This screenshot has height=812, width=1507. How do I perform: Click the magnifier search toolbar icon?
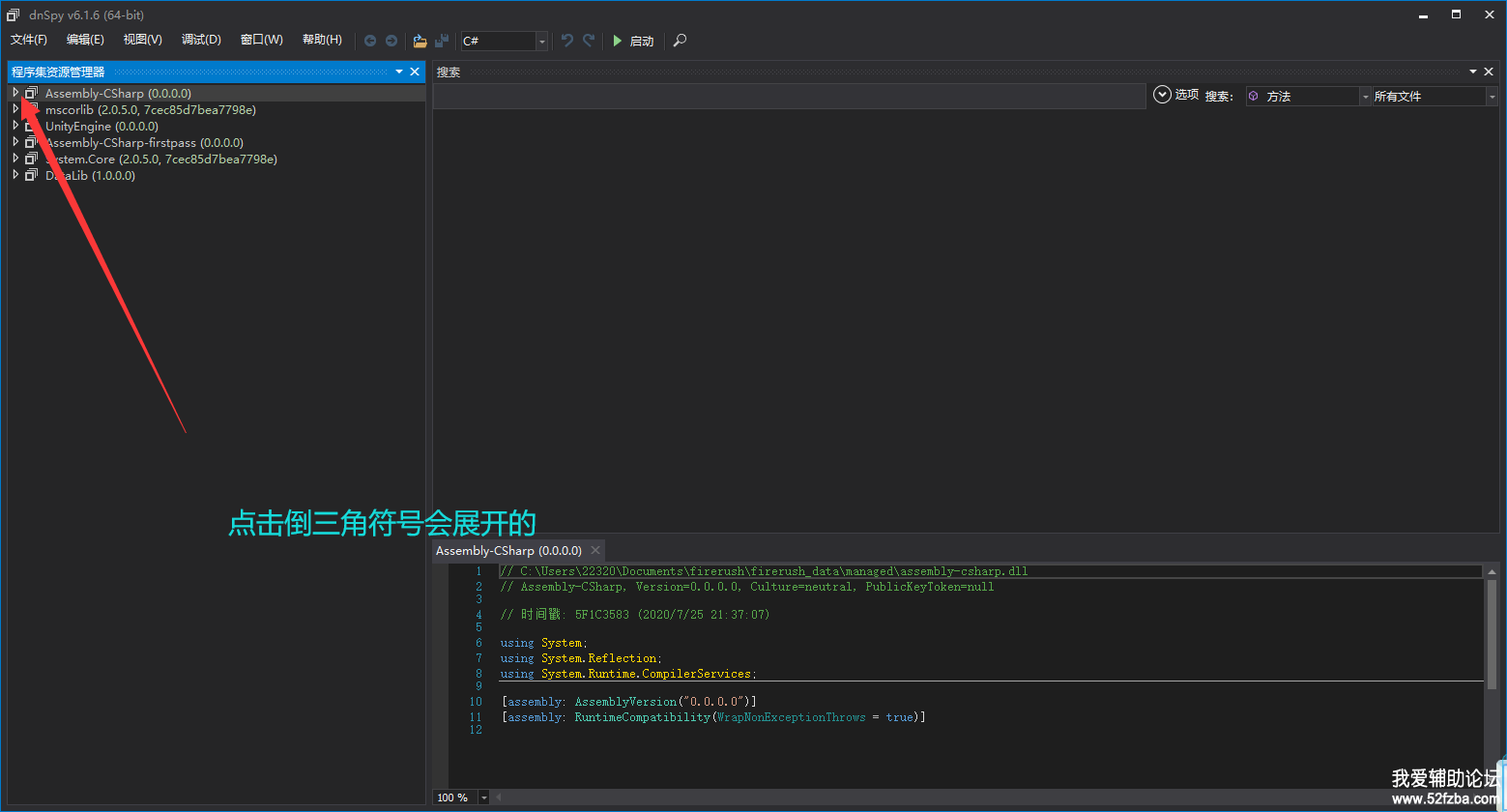pyautogui.click(x=681, y=41)
